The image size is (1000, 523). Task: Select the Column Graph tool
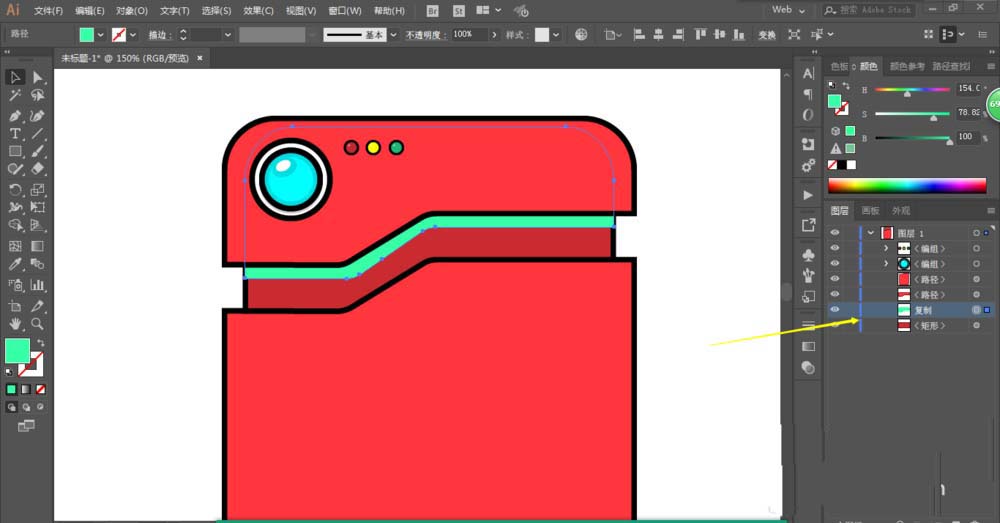(x=38, y=285)
